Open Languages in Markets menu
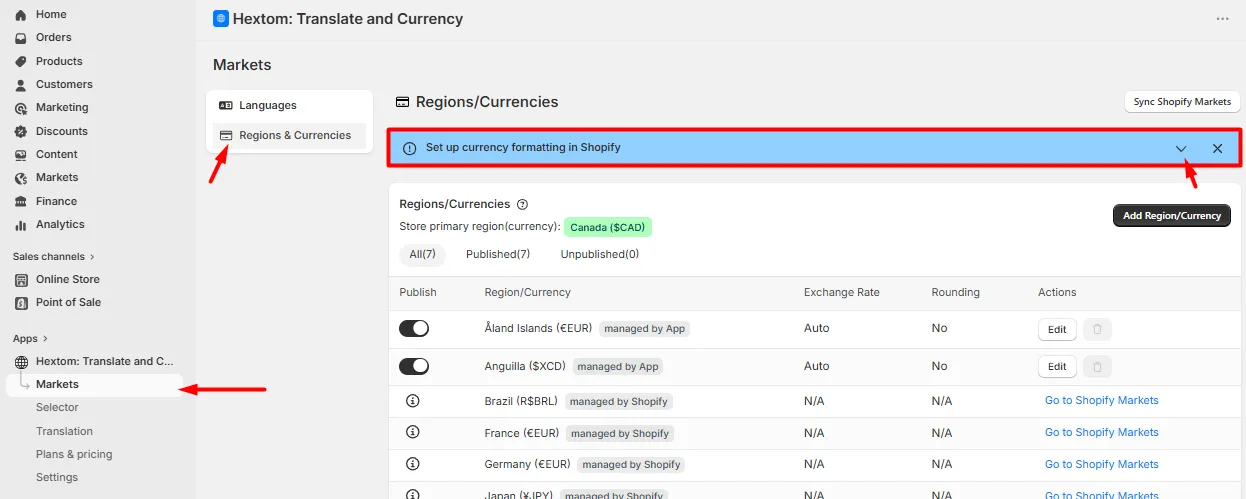This screenshot has height=499, width=1246. pyautogui.click(x=289, y=106)
